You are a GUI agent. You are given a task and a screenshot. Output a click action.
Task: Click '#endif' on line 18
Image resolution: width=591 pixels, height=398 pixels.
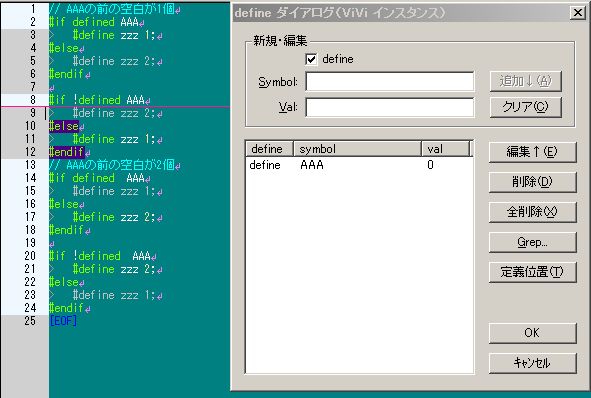[x=67, y=230]
